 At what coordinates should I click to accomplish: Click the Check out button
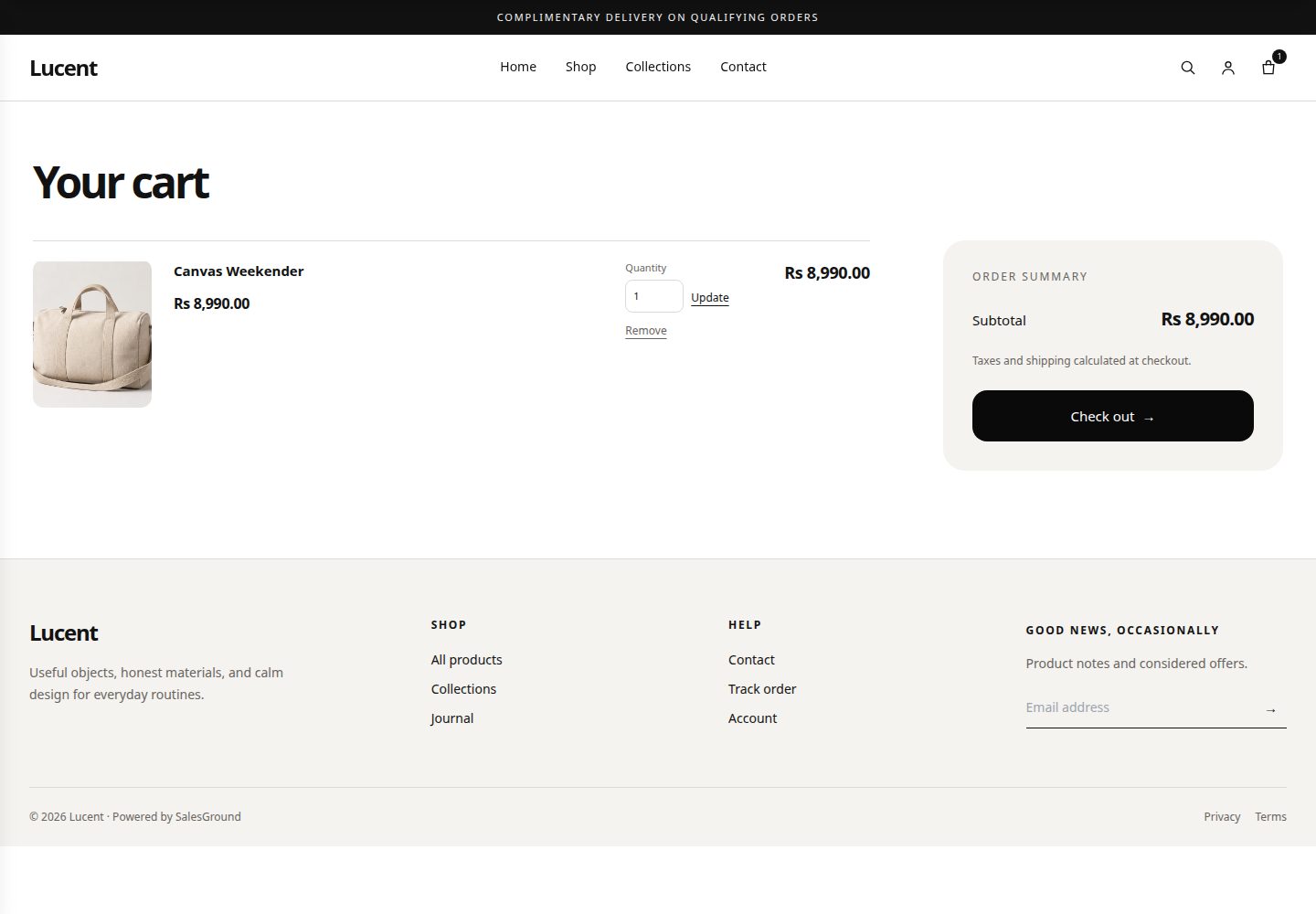(1112, 416)
